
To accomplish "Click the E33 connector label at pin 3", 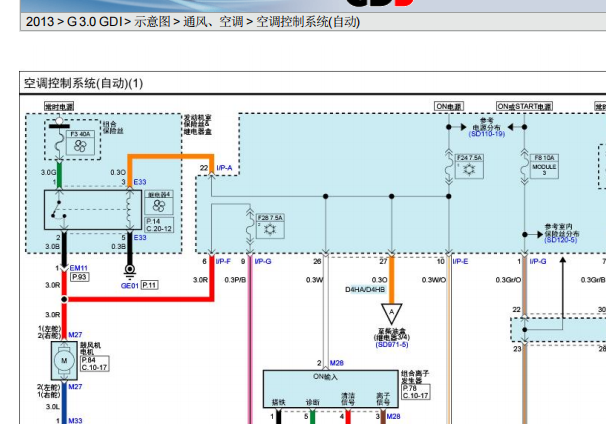I will [140, 182].
